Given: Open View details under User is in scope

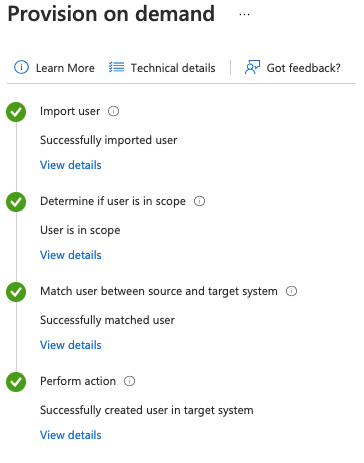Looking at the screenshot, I should [71, 255].
